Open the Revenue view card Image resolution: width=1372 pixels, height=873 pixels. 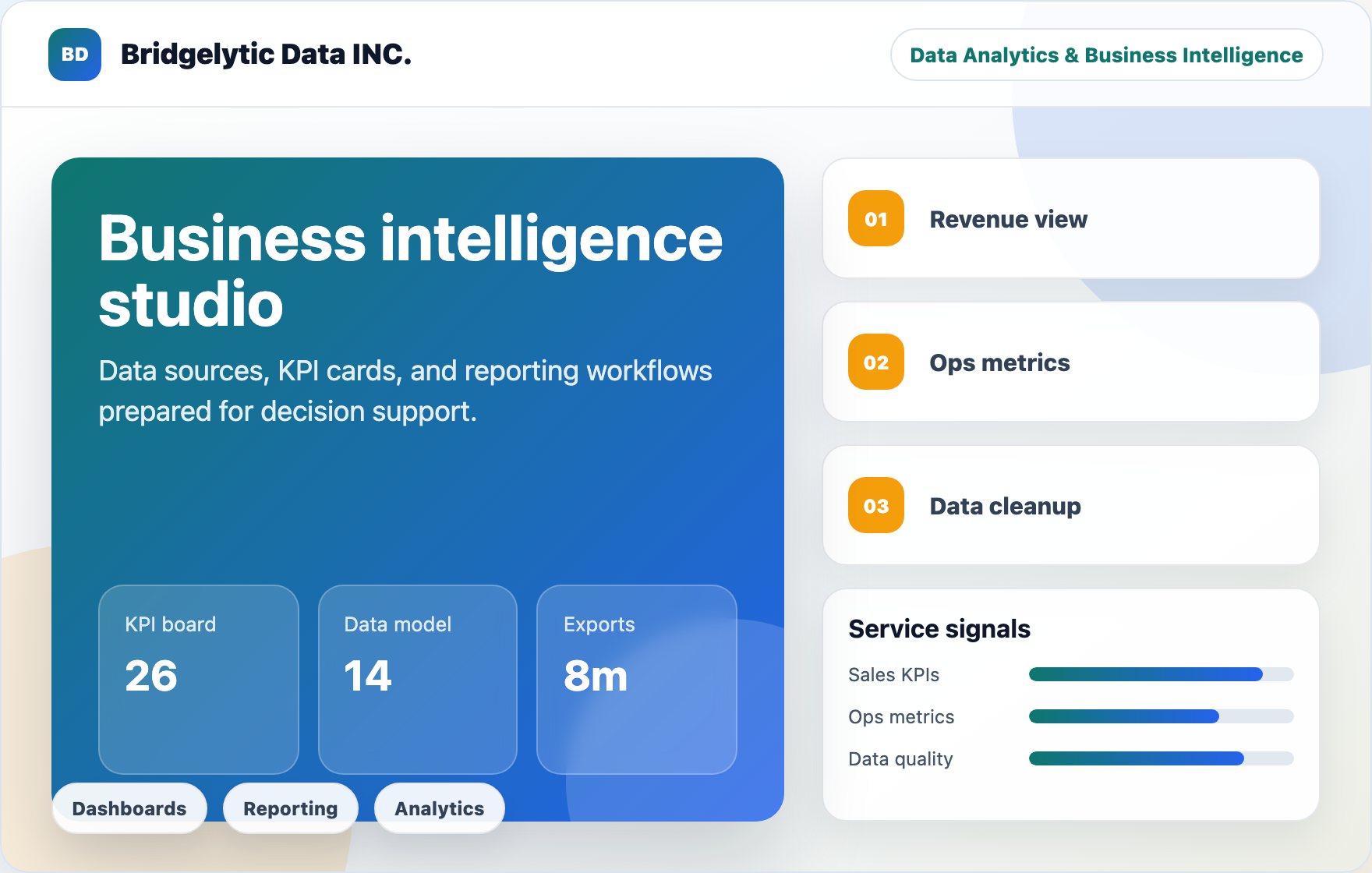coord(1071,218)
